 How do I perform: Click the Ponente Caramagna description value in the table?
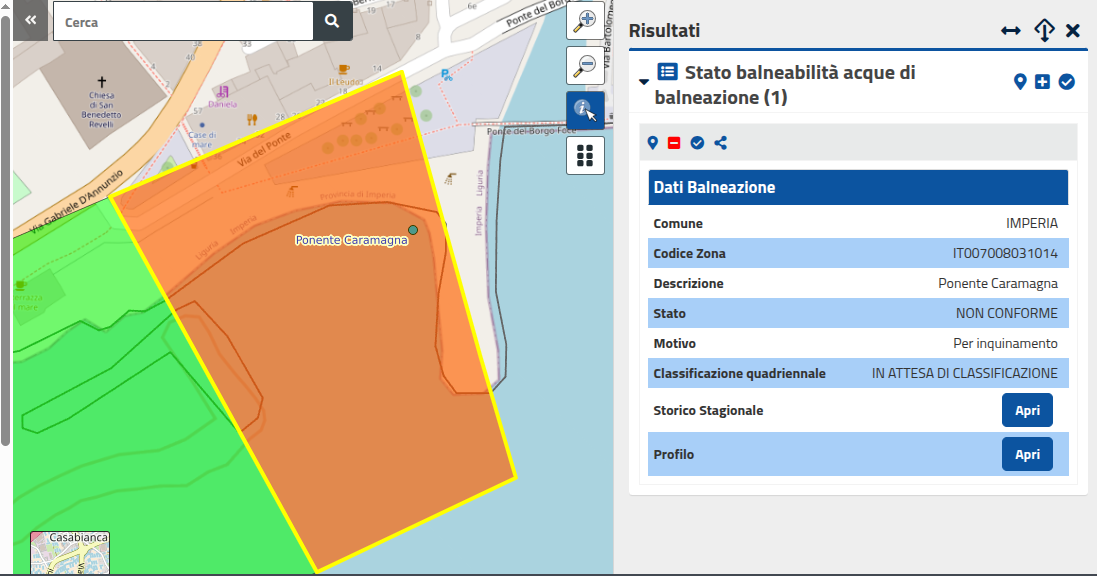pyautogui.click(x=998, y=283)
